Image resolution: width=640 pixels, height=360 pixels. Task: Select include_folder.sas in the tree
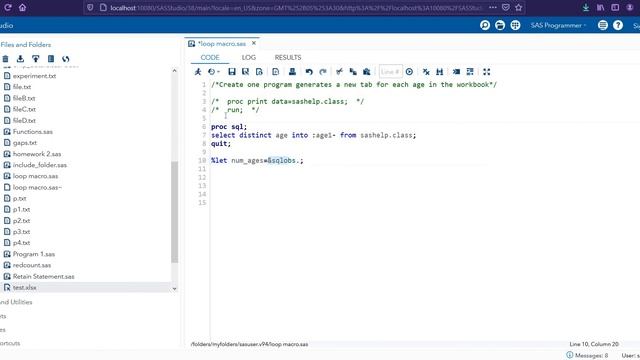point(40,165)
